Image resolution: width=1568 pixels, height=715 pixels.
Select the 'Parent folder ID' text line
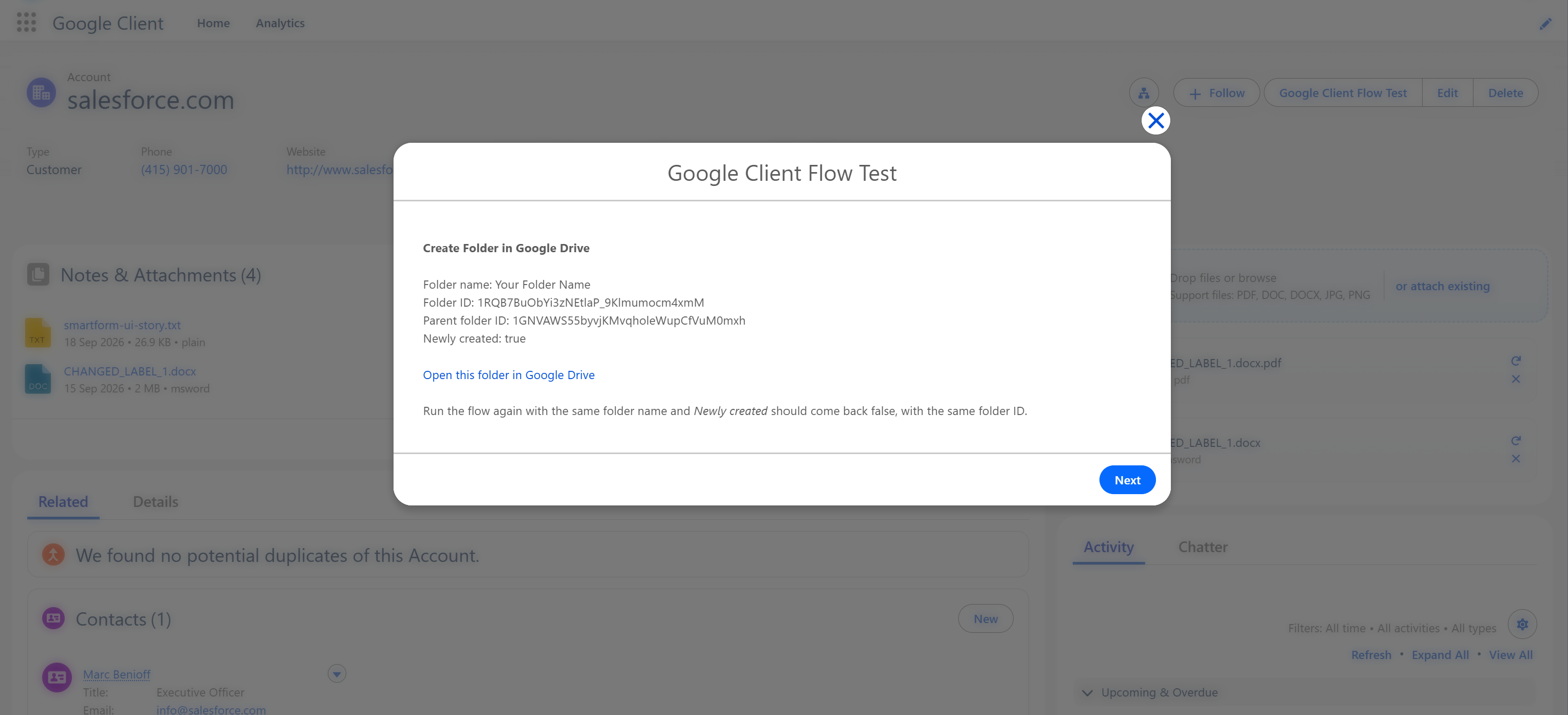[584, 321]
